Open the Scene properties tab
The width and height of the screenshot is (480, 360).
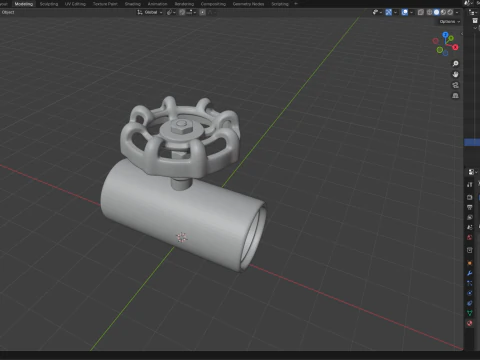(x=470, y=227)
